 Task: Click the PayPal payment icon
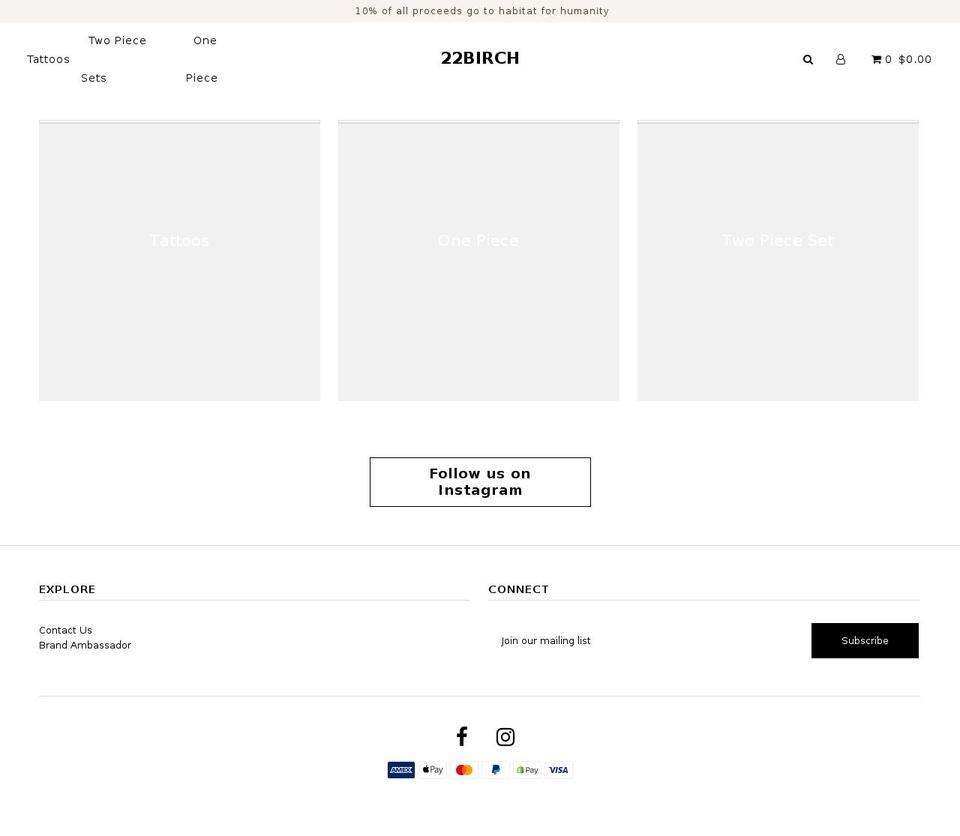pos(496,770)
